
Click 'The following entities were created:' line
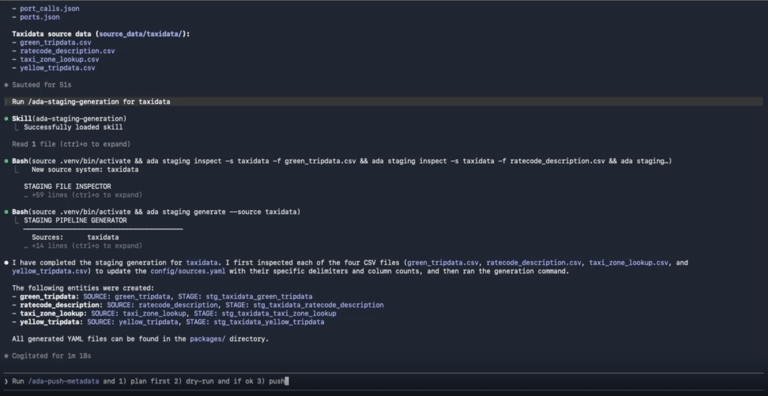[x=83, y=288]
